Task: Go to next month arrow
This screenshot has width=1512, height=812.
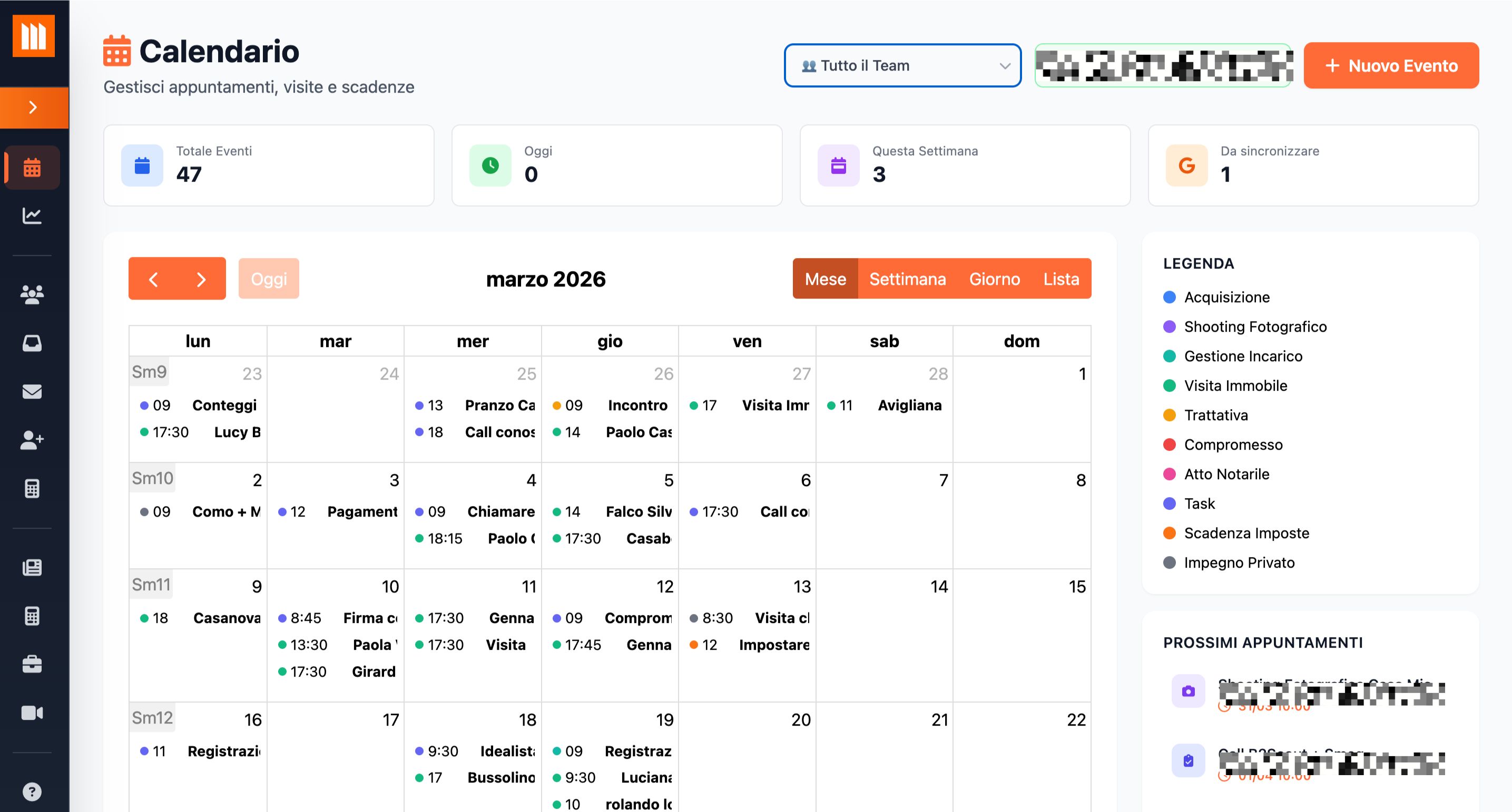Action: [x=201, y=279]
